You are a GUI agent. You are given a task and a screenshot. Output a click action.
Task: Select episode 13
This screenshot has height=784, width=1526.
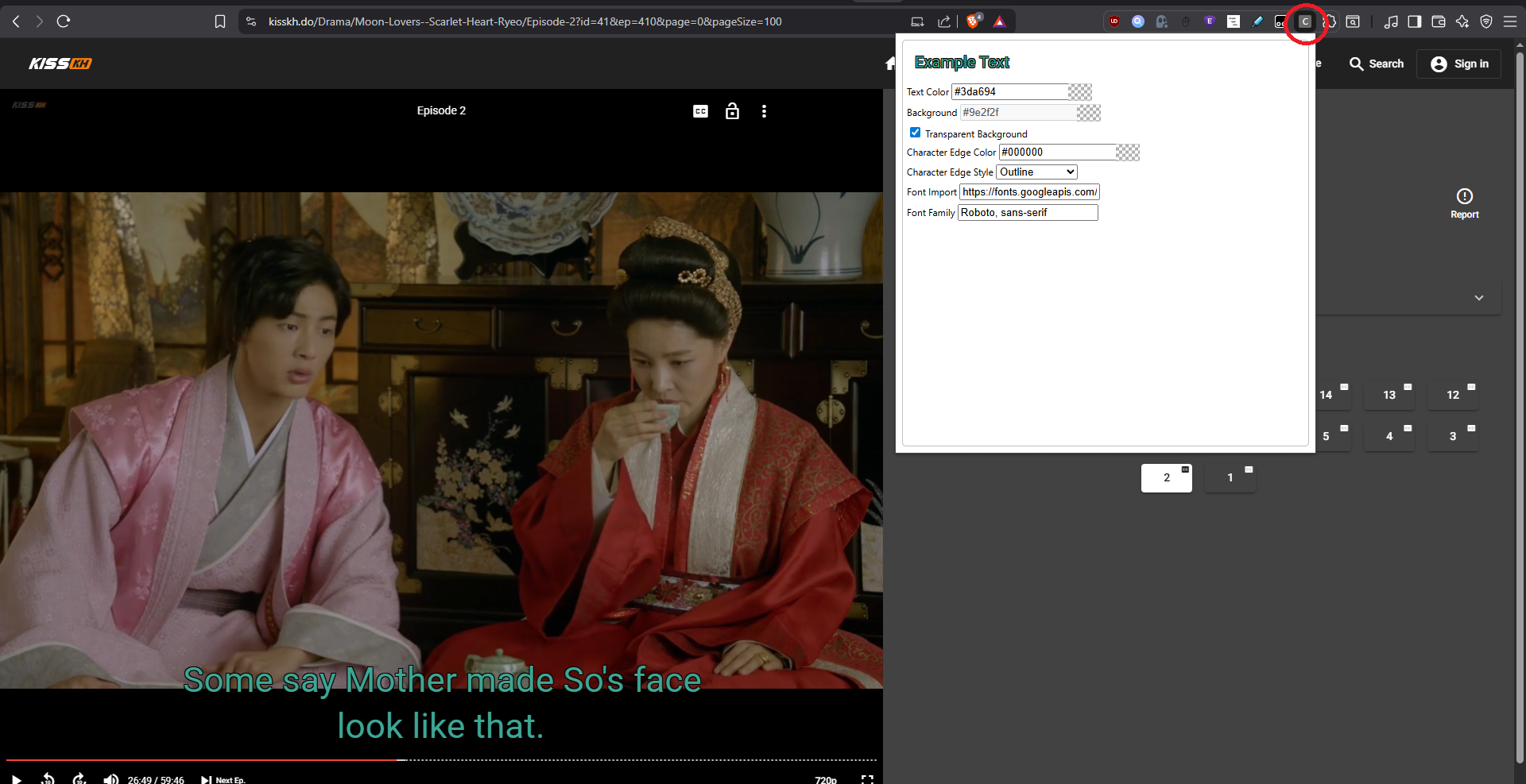pos(1389,395)
